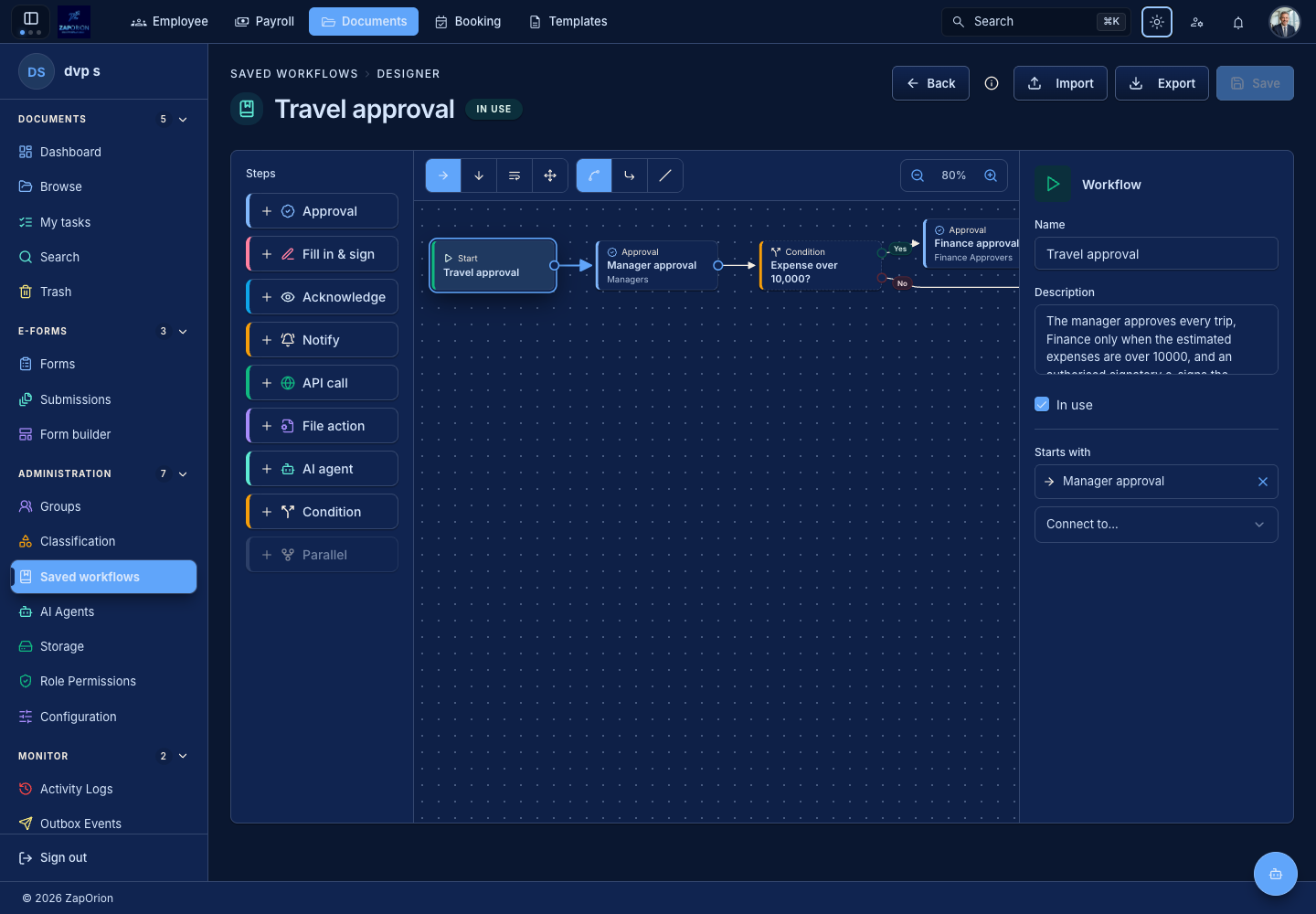
Task: Open the AI assistant floating button
Action: click(x=1276, y=874)
